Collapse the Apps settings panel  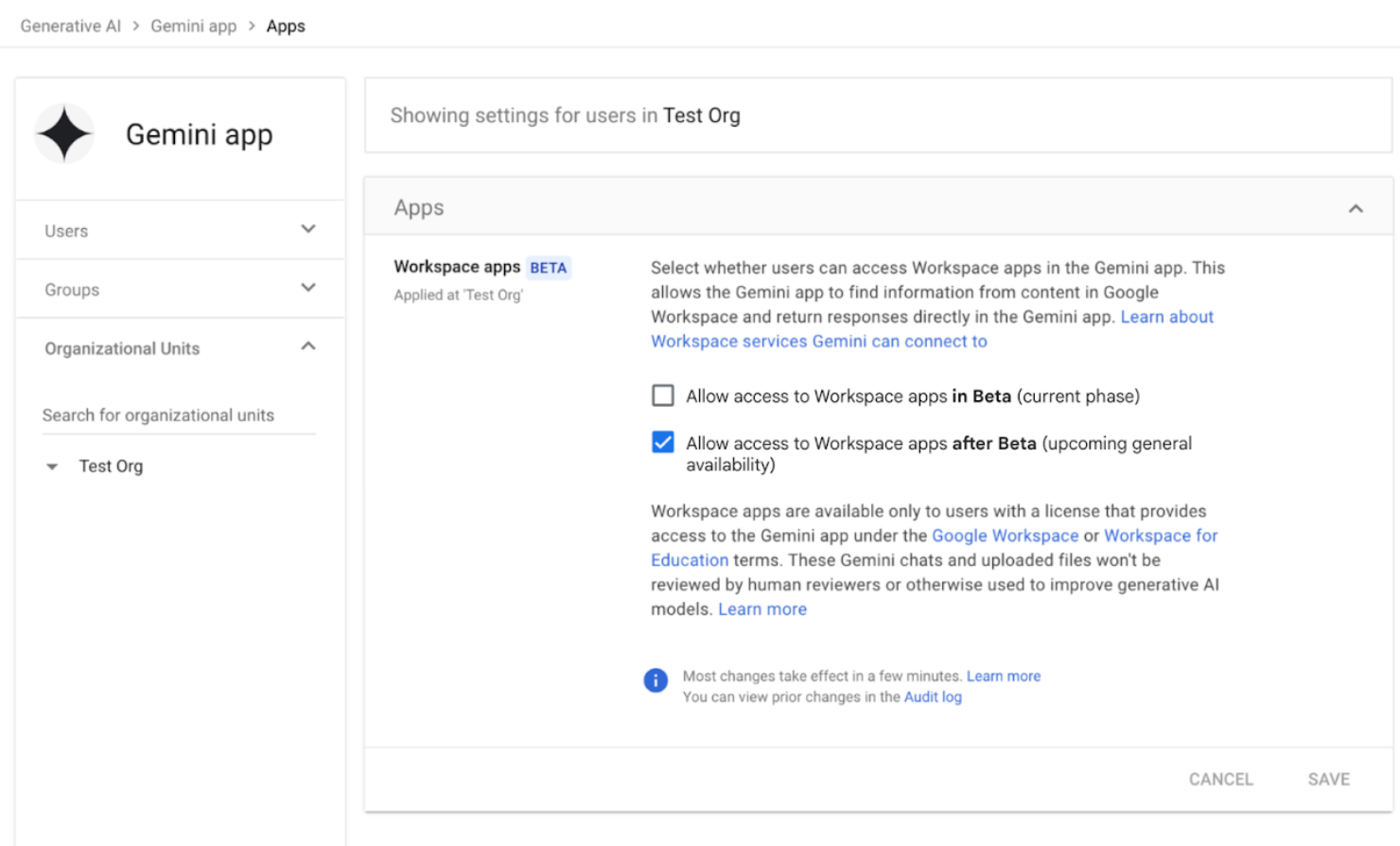click(1356, 208)
